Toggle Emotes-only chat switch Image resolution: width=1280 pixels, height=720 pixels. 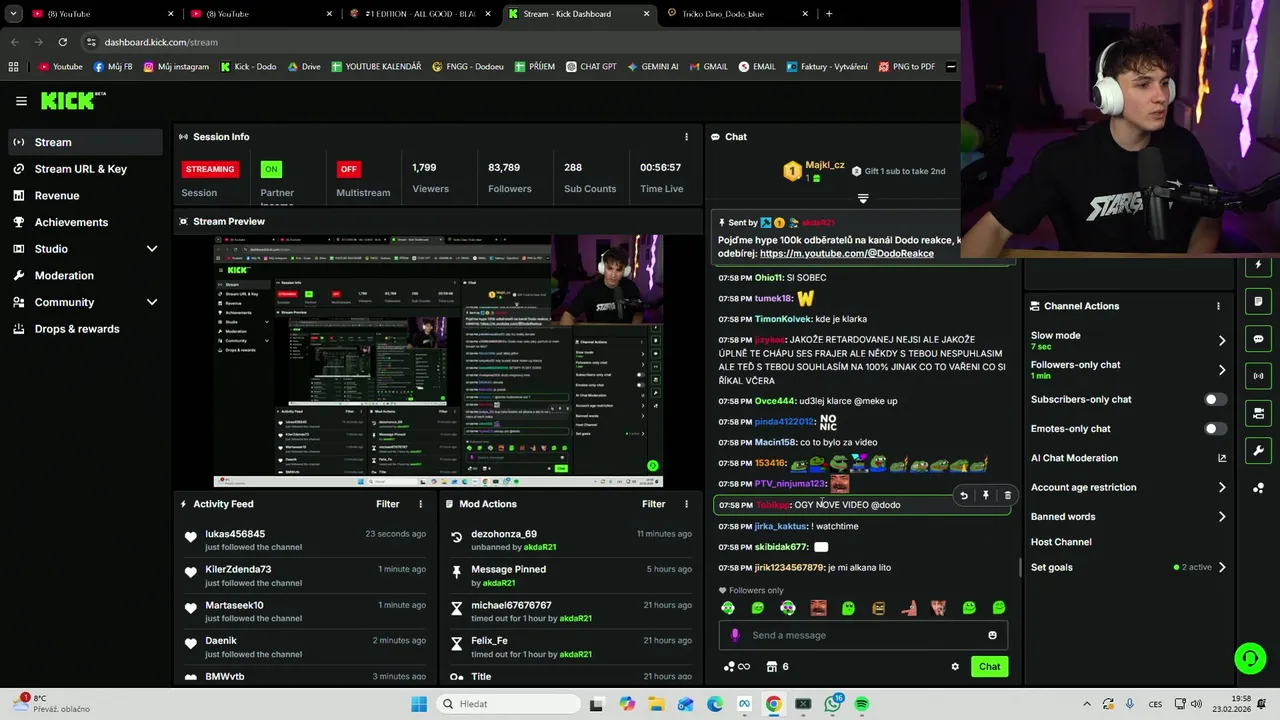1215,429
